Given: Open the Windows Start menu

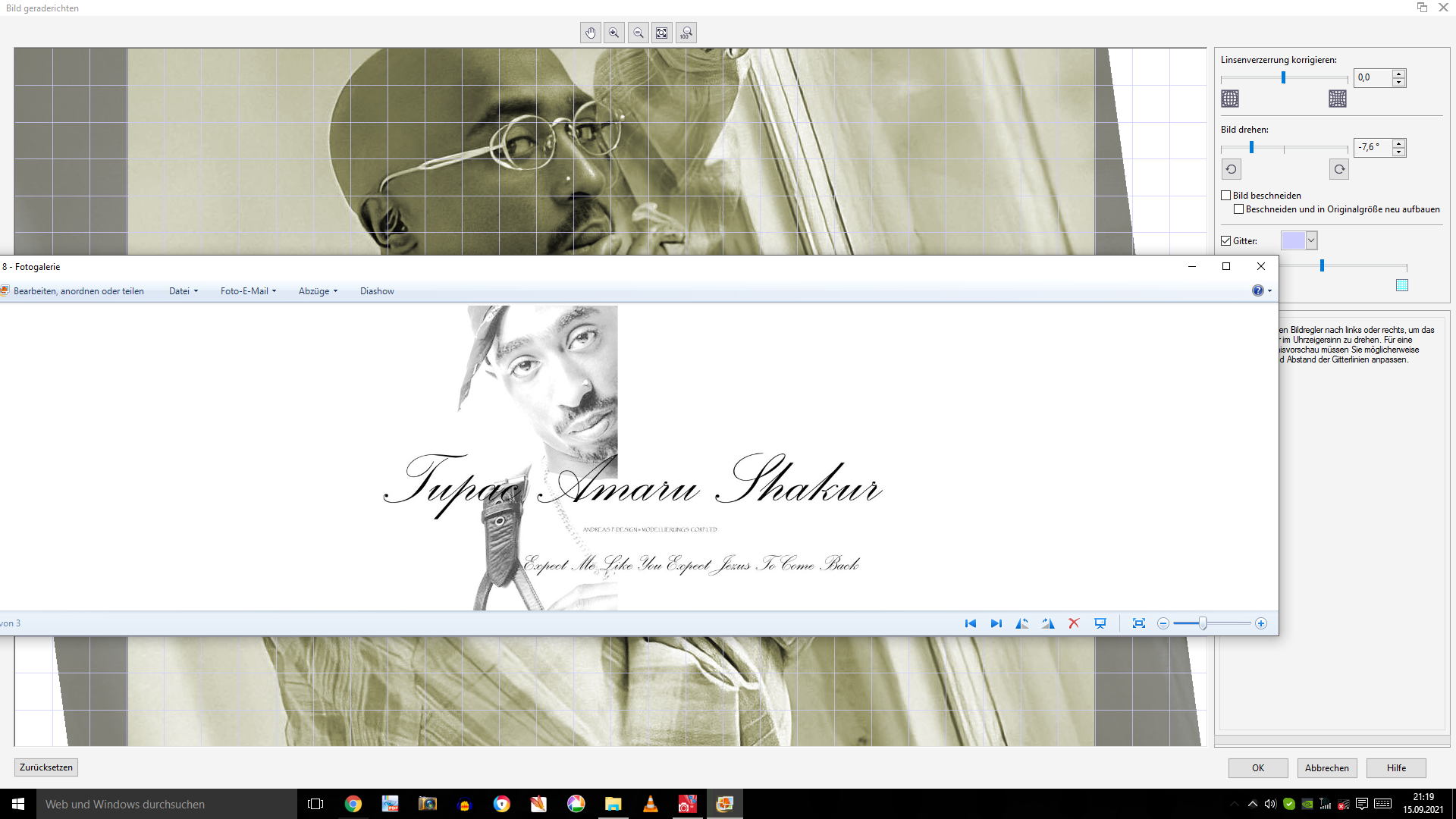Looking at the screenshot, I should (x=18, y=804).
